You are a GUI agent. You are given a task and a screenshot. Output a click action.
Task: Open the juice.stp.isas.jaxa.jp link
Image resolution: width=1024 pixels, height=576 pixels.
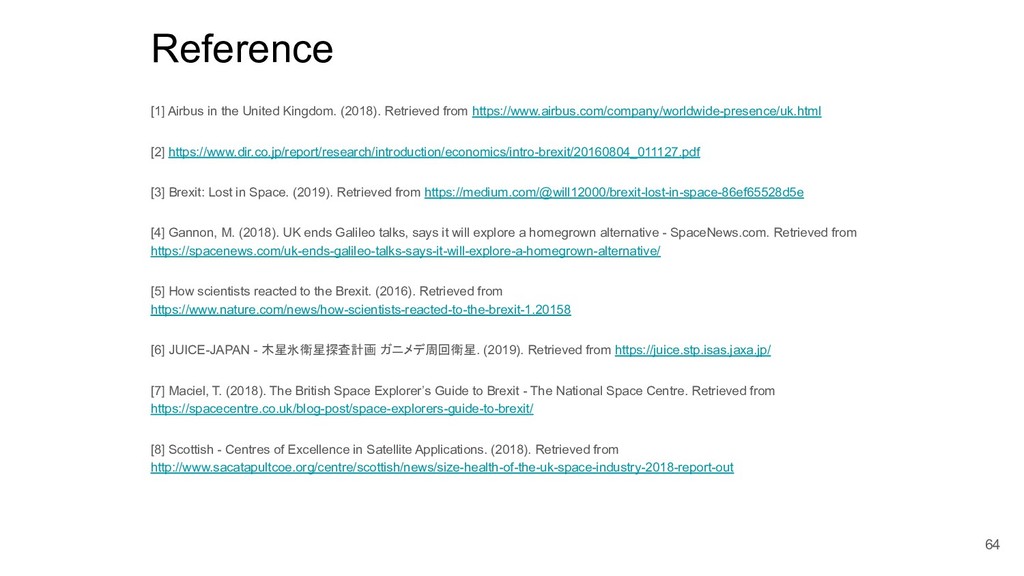(693, 350)
